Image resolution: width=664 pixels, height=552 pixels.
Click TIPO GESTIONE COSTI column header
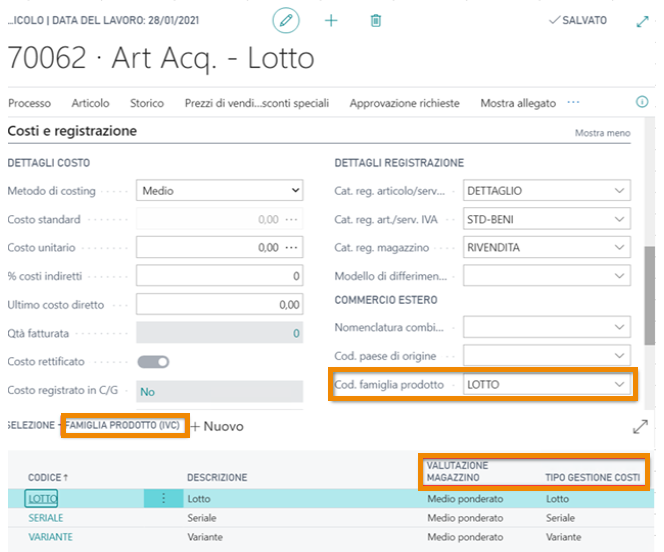pyautogui.click(x=592, y=477)
